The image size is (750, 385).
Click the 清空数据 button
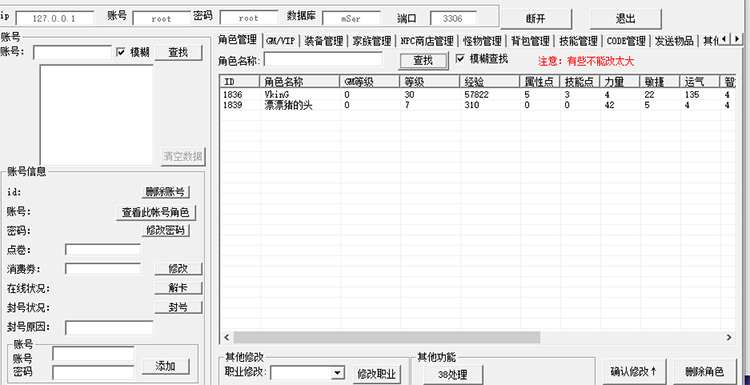tap(183, 156)
